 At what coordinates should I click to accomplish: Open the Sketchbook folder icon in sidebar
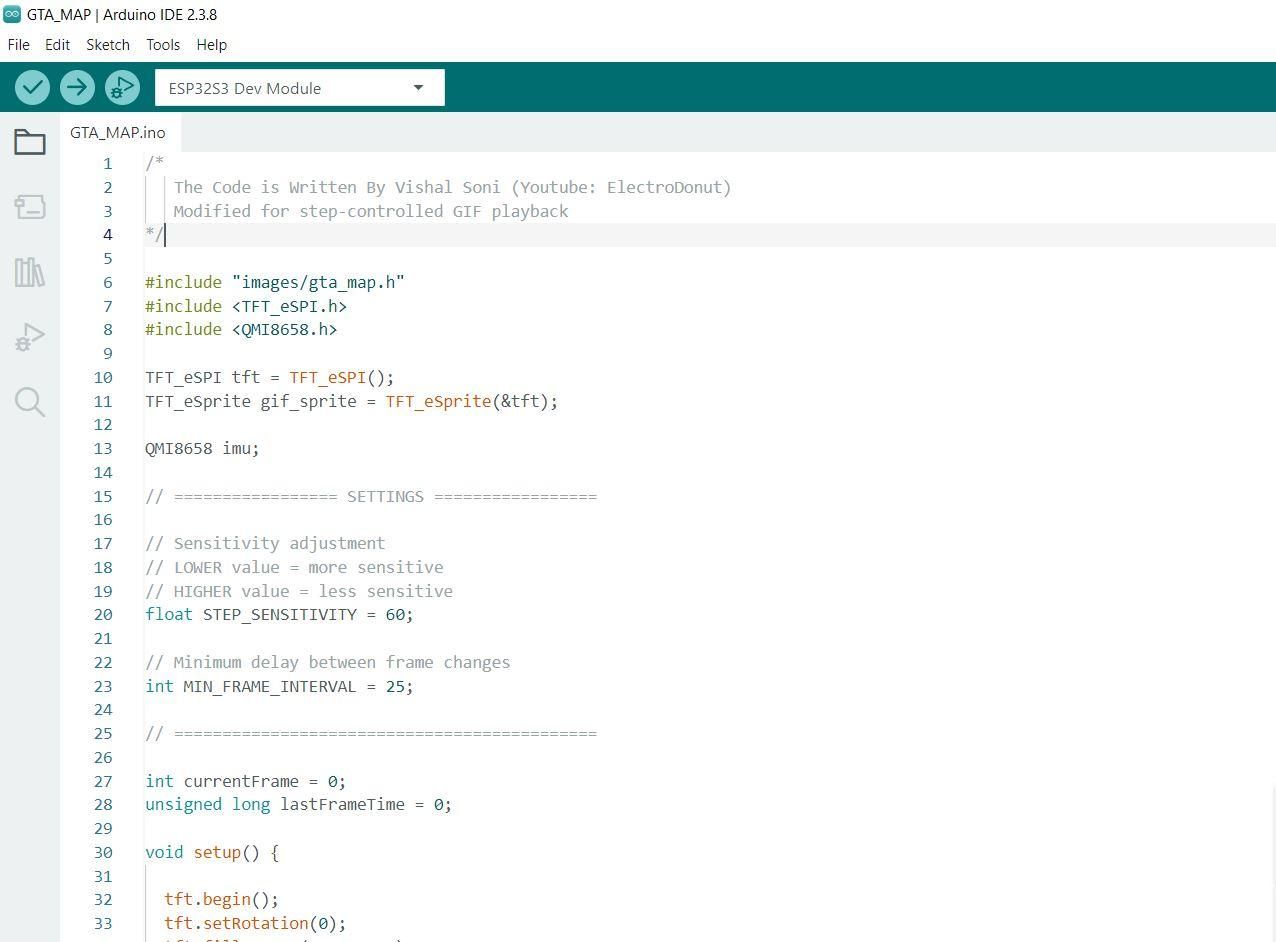[30, 142]
